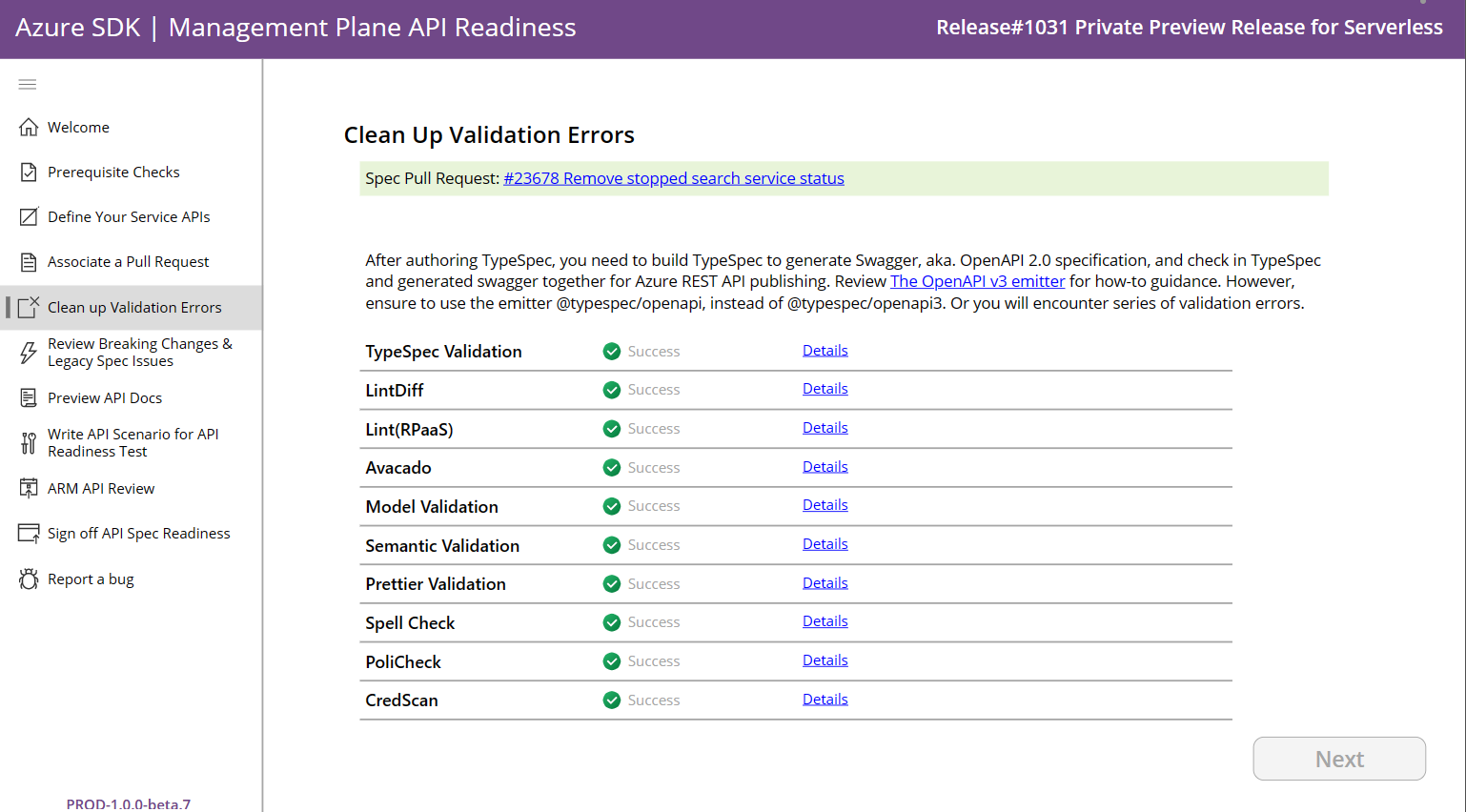
Task: View Details for LintDiff
Action: 825,388
